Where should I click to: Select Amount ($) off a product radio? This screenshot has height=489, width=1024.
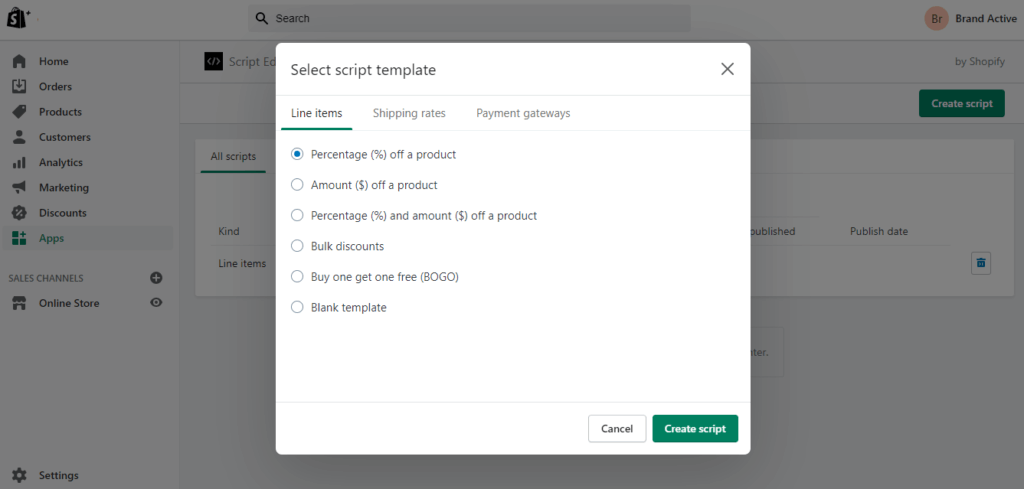297,185
